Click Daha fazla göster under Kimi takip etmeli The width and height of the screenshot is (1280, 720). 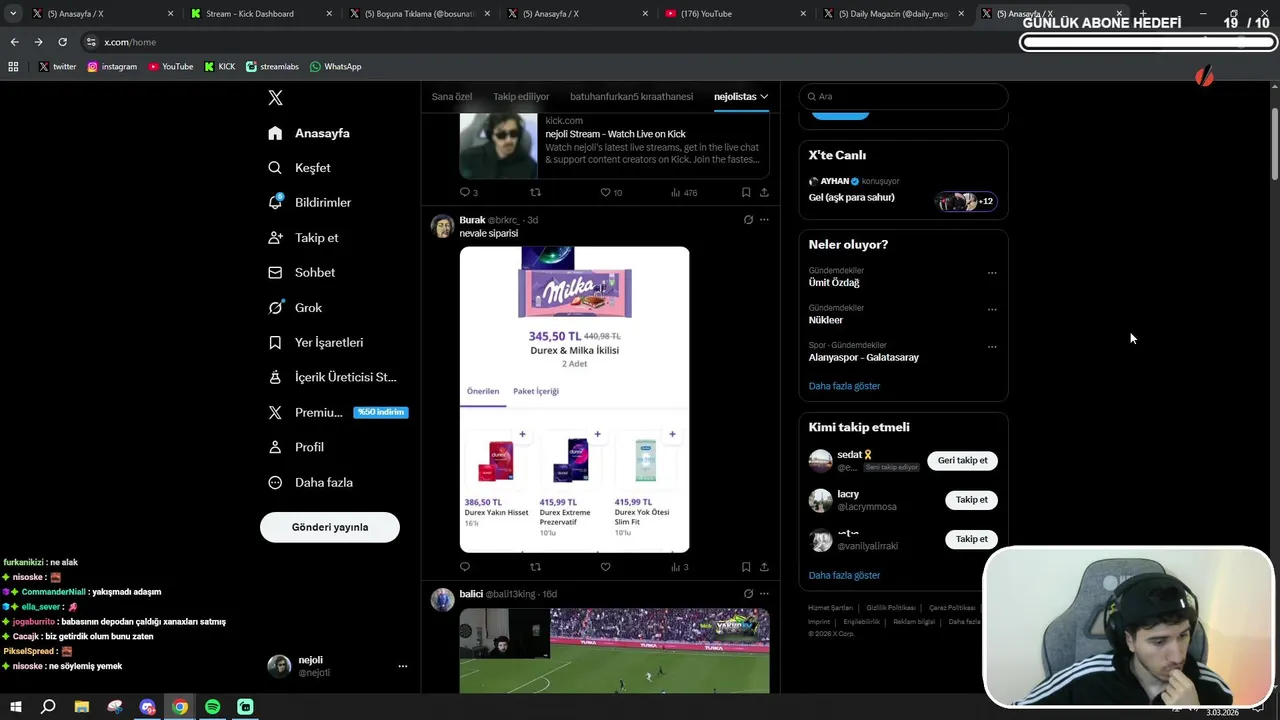(844, 575)
